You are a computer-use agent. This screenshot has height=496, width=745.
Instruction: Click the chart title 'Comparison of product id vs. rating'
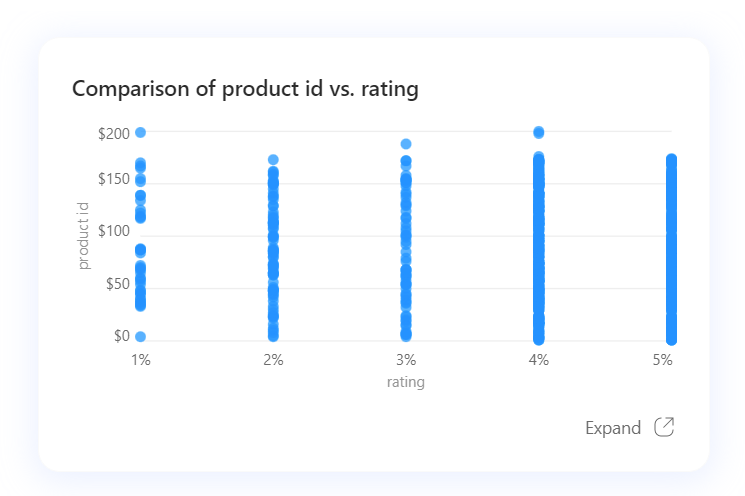tap(245, 89)
